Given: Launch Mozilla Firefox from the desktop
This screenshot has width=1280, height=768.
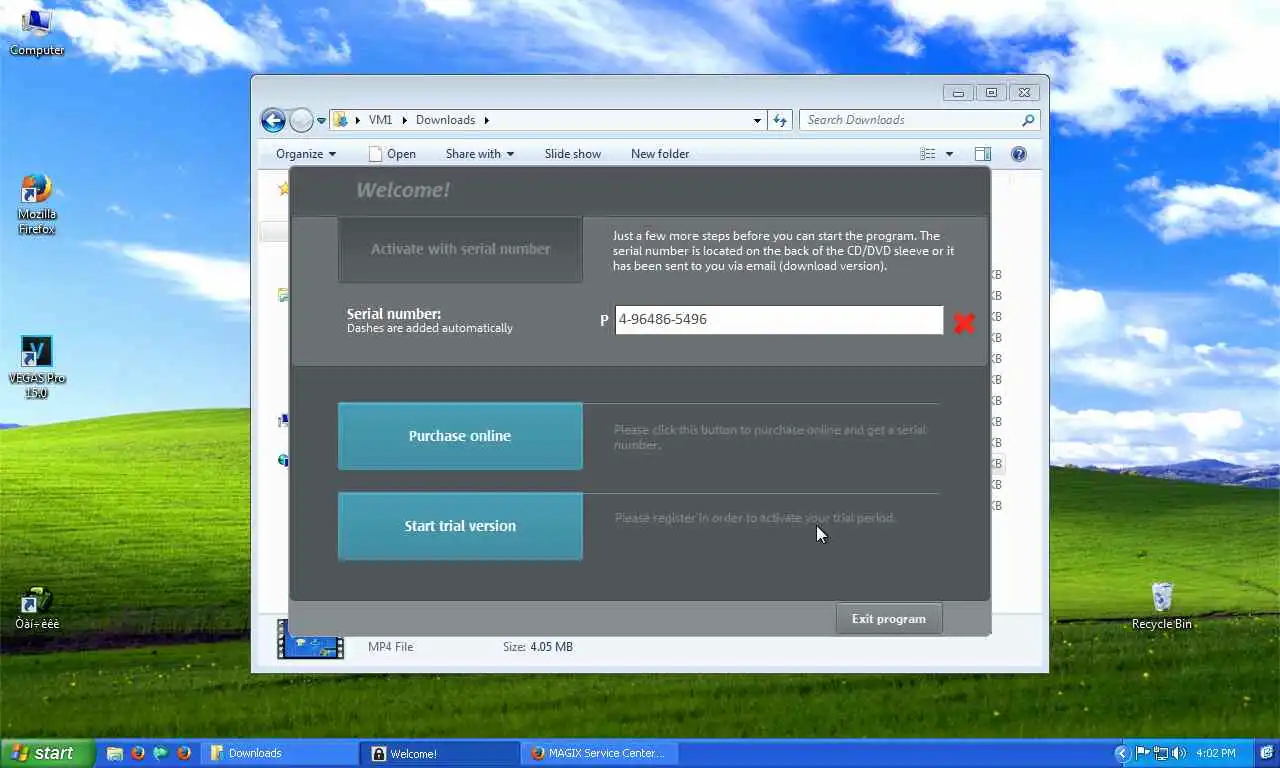Looking at the screenshot, I should click(x=36, y=205).
